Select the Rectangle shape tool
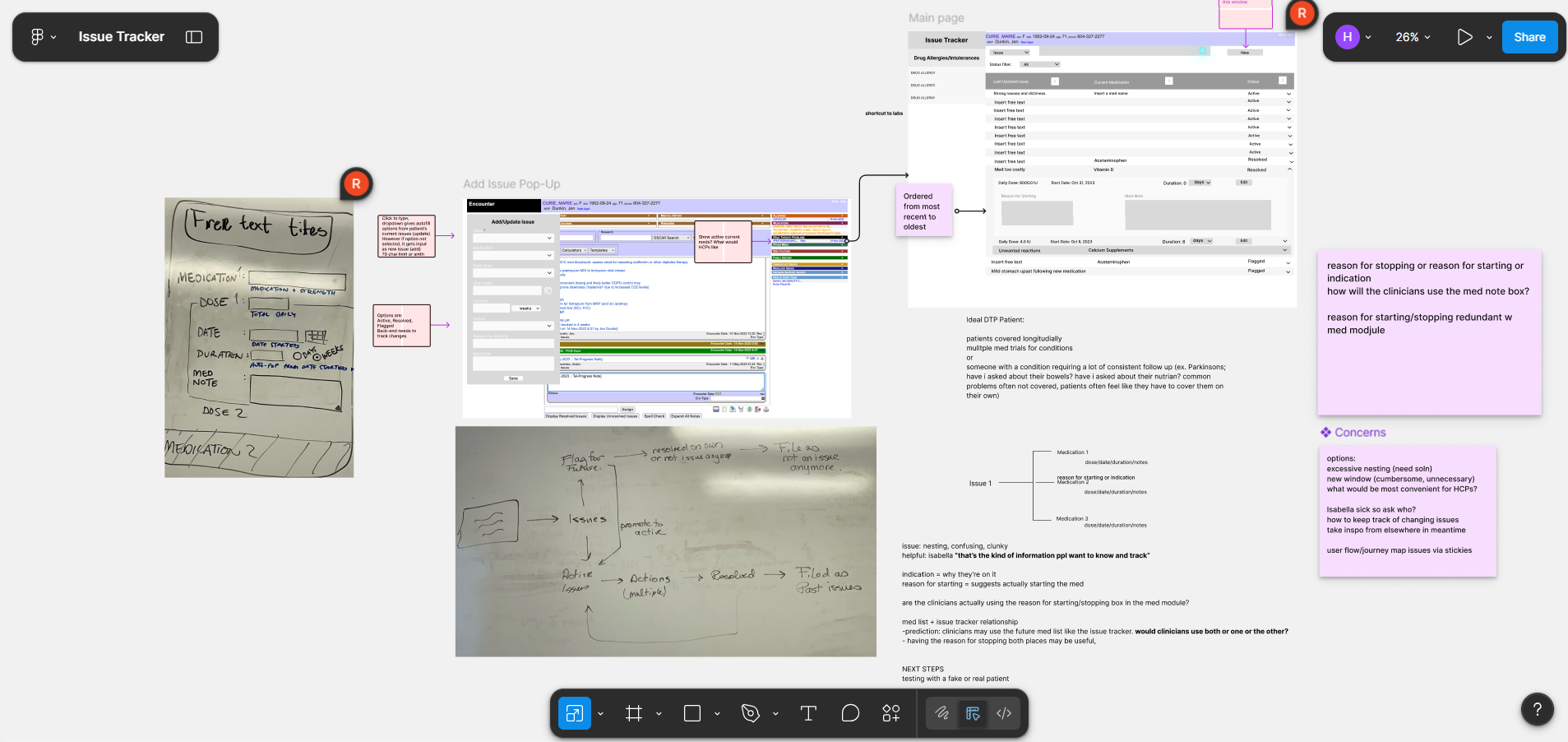This screenshot has width=1568, height=742. [692, 713]
